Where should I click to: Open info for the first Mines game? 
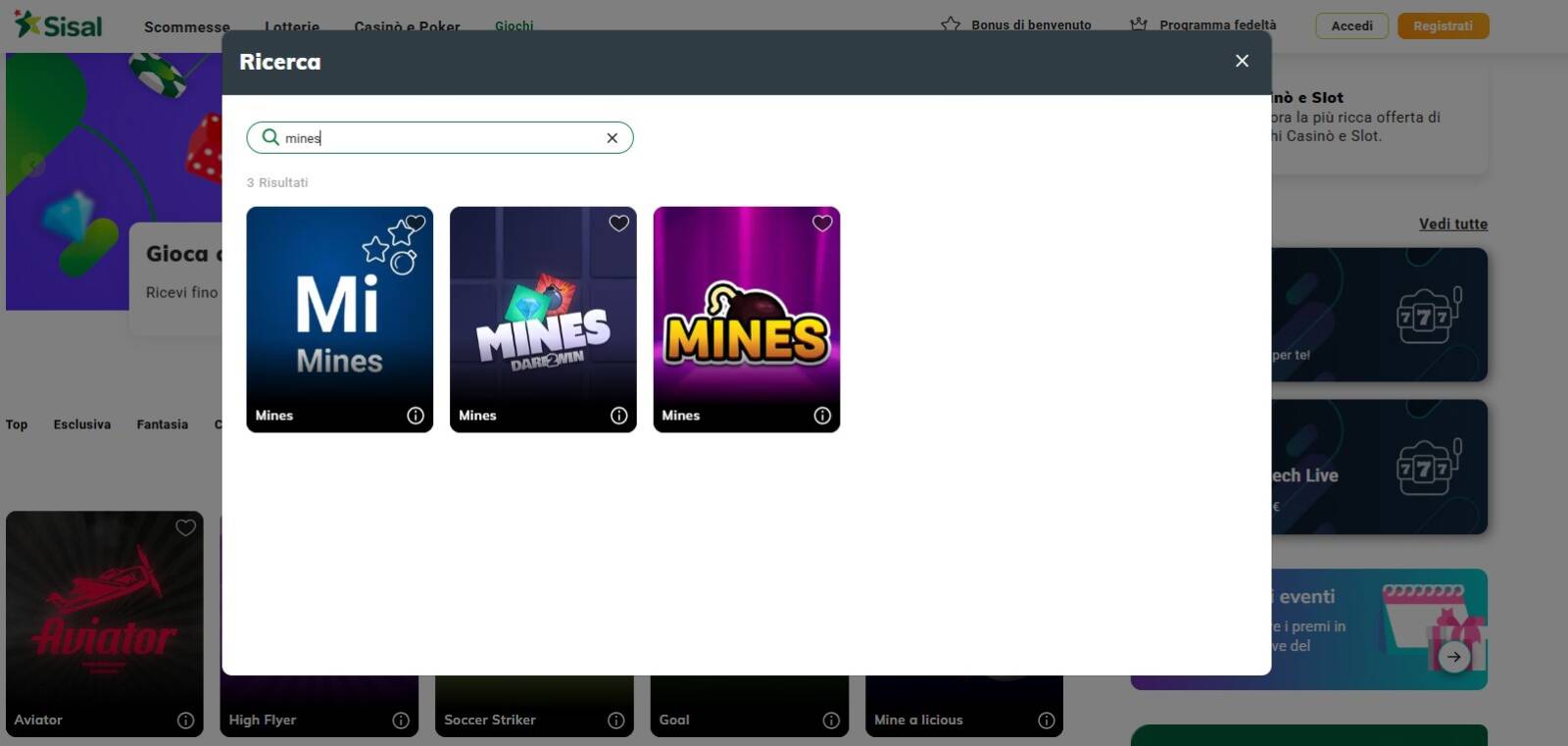pyautogui.click(x=416, y=416)
